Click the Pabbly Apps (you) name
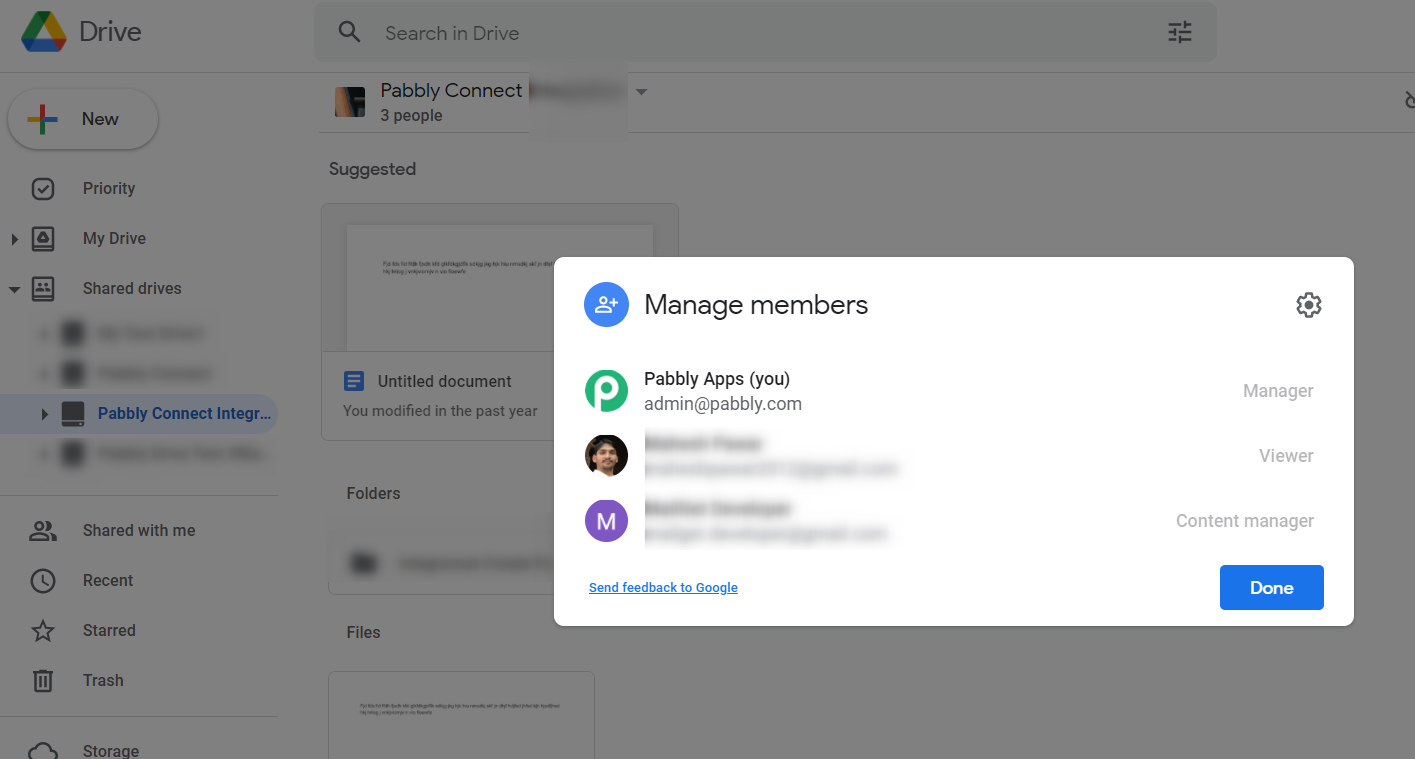1415x759 pixels. click(x=717, y=379)
